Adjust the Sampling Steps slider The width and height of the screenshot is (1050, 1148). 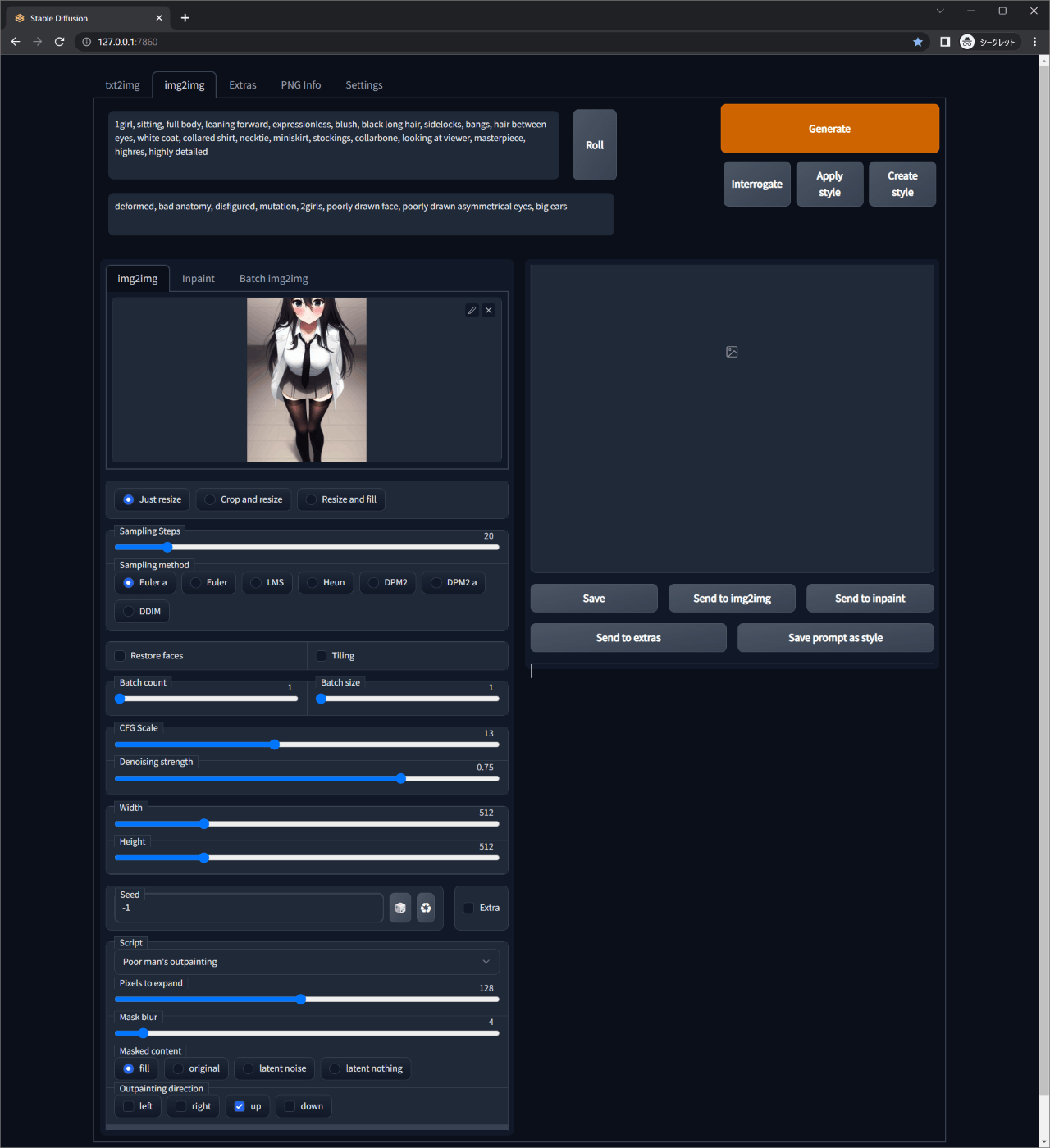(307, 548)
